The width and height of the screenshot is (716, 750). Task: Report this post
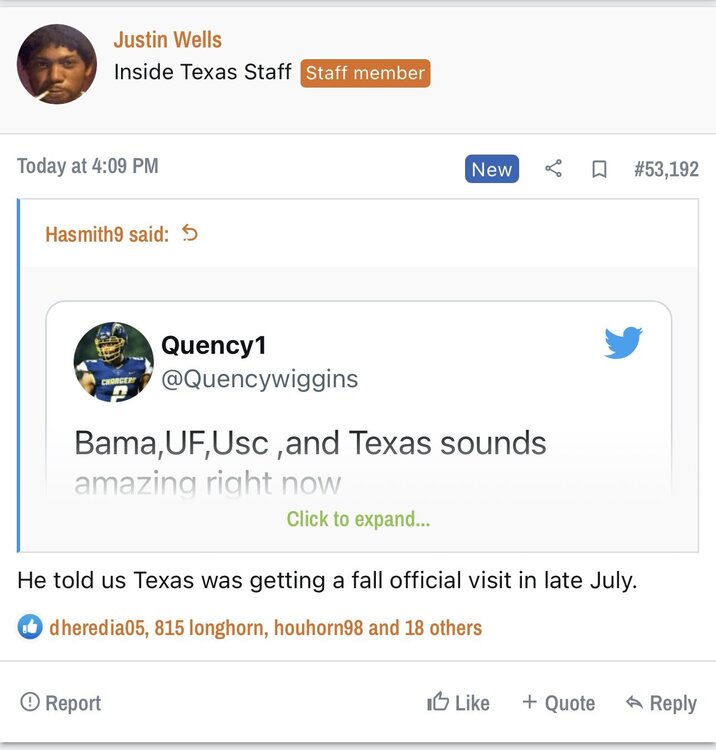pos(61,703)
